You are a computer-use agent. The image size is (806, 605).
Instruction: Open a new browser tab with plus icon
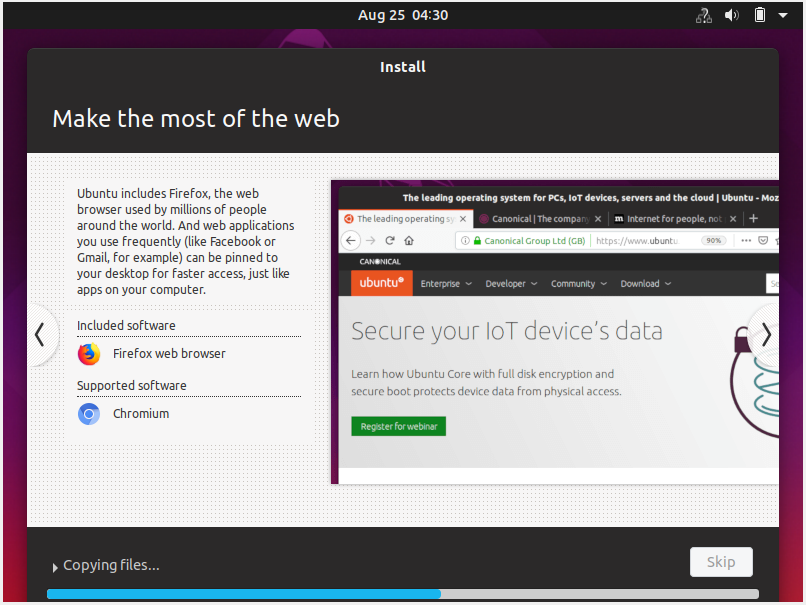click(754, 218)
